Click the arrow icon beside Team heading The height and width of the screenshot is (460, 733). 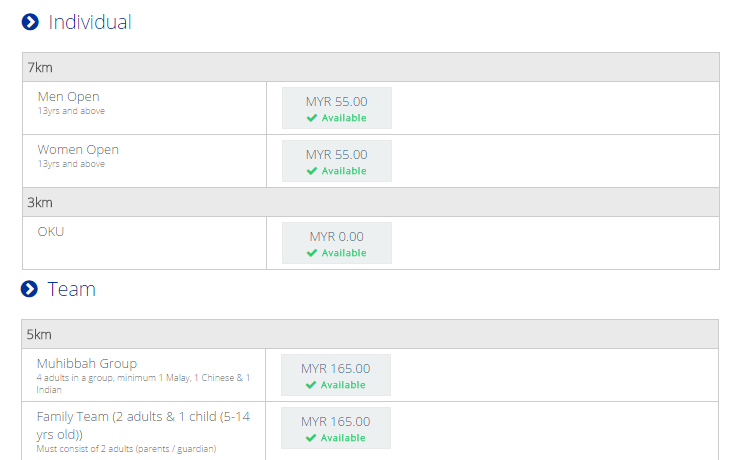click(29, 289)
